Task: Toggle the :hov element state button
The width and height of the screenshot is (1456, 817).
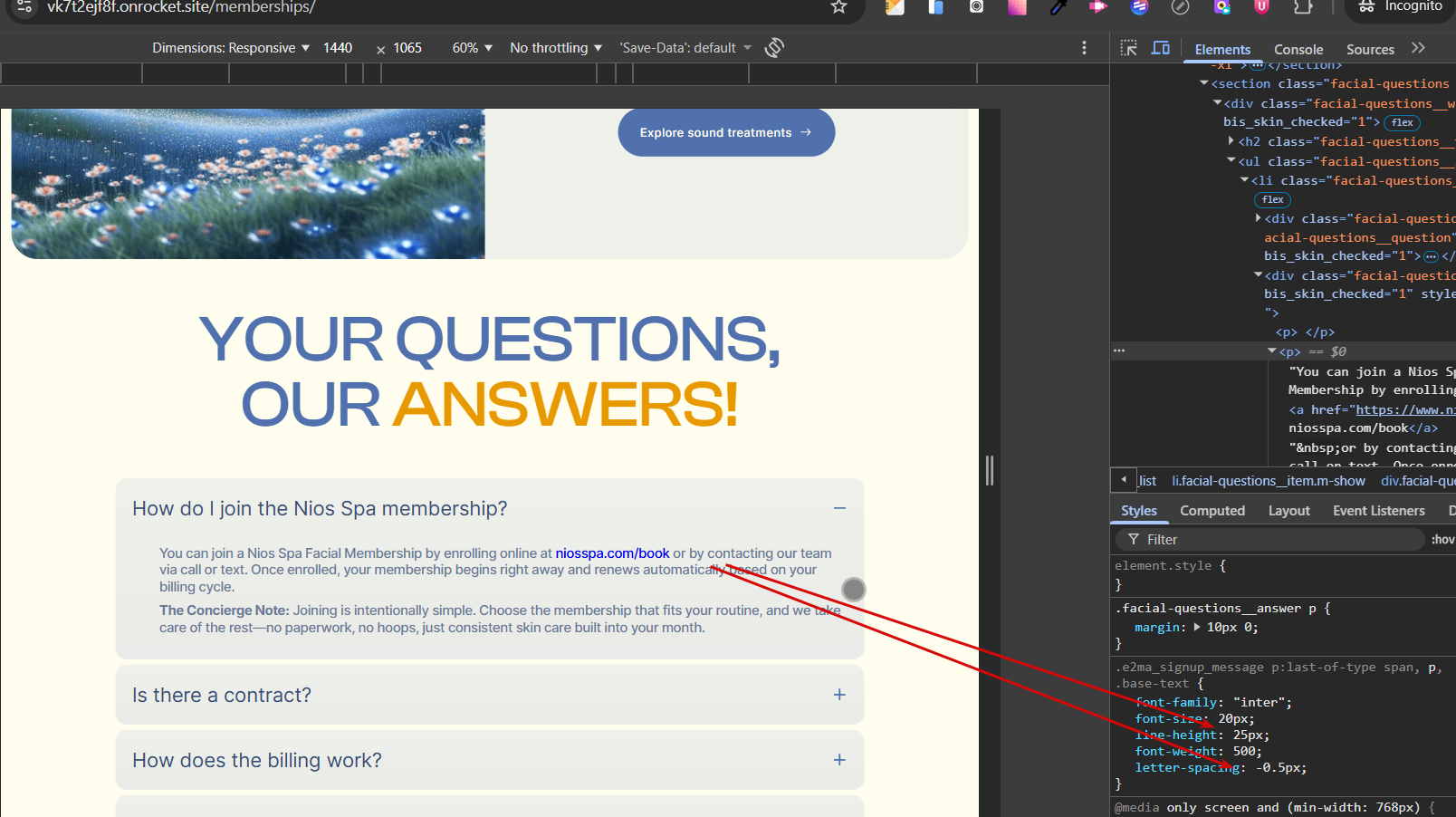Action: (x=1442, y=540)
